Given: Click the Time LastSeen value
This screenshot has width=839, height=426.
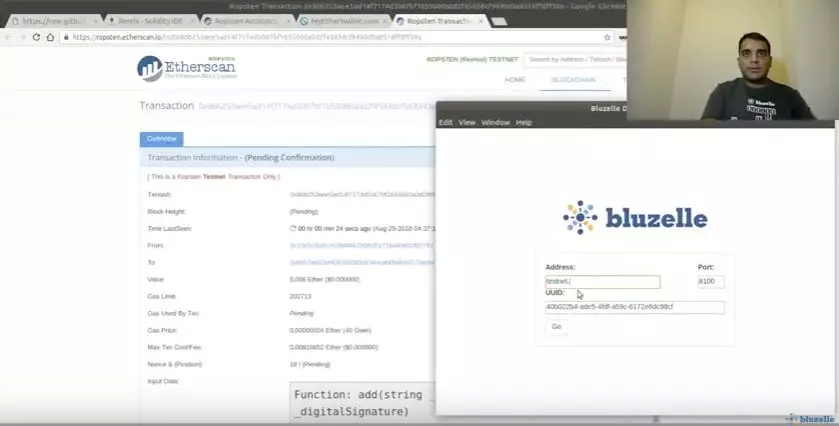Looking at the screenshot, I should [362, 229].
